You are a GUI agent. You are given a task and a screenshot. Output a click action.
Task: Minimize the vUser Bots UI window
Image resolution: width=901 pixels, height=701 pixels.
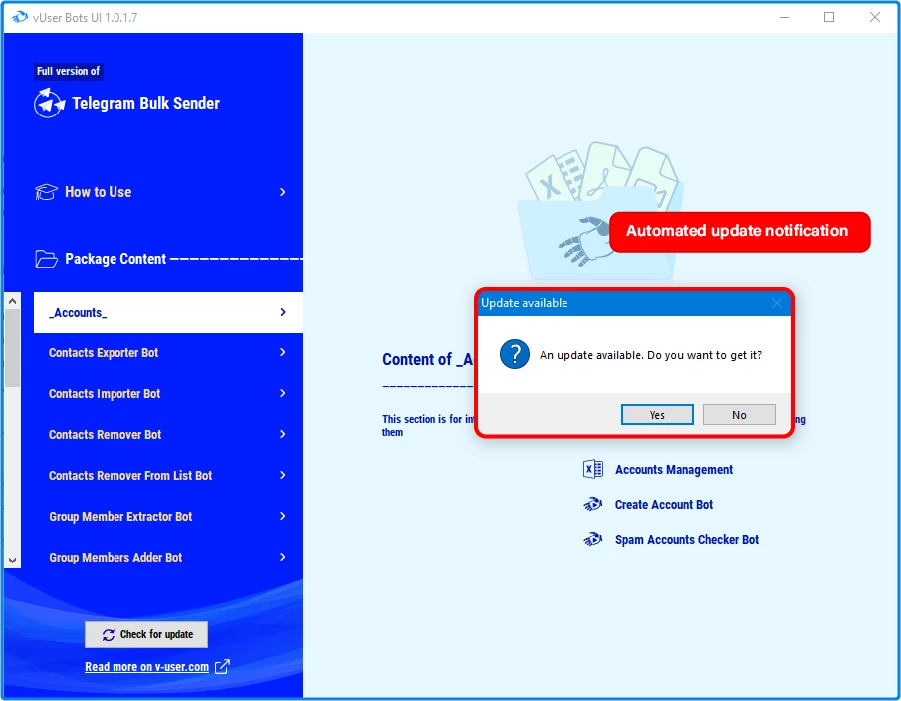784,17
